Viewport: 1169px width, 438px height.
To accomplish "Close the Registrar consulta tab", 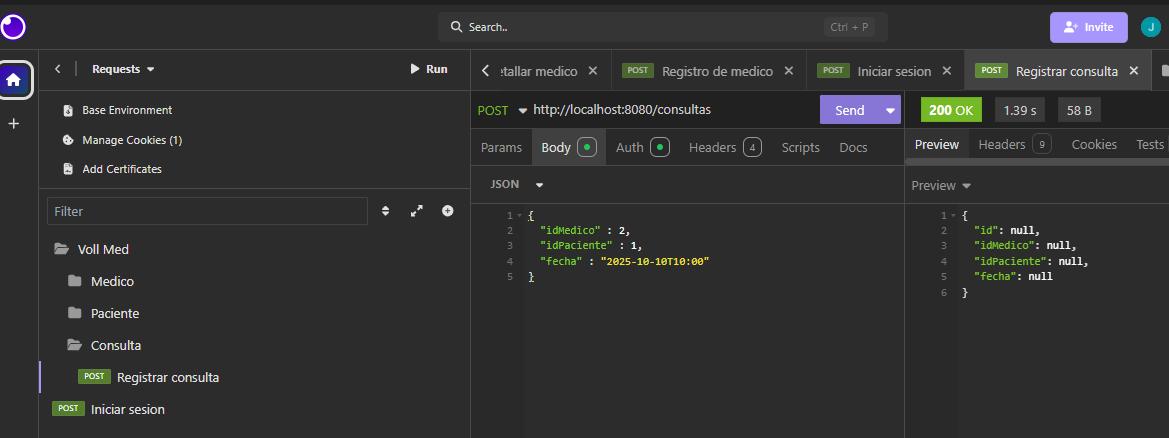I will (x=1133, y=71).
